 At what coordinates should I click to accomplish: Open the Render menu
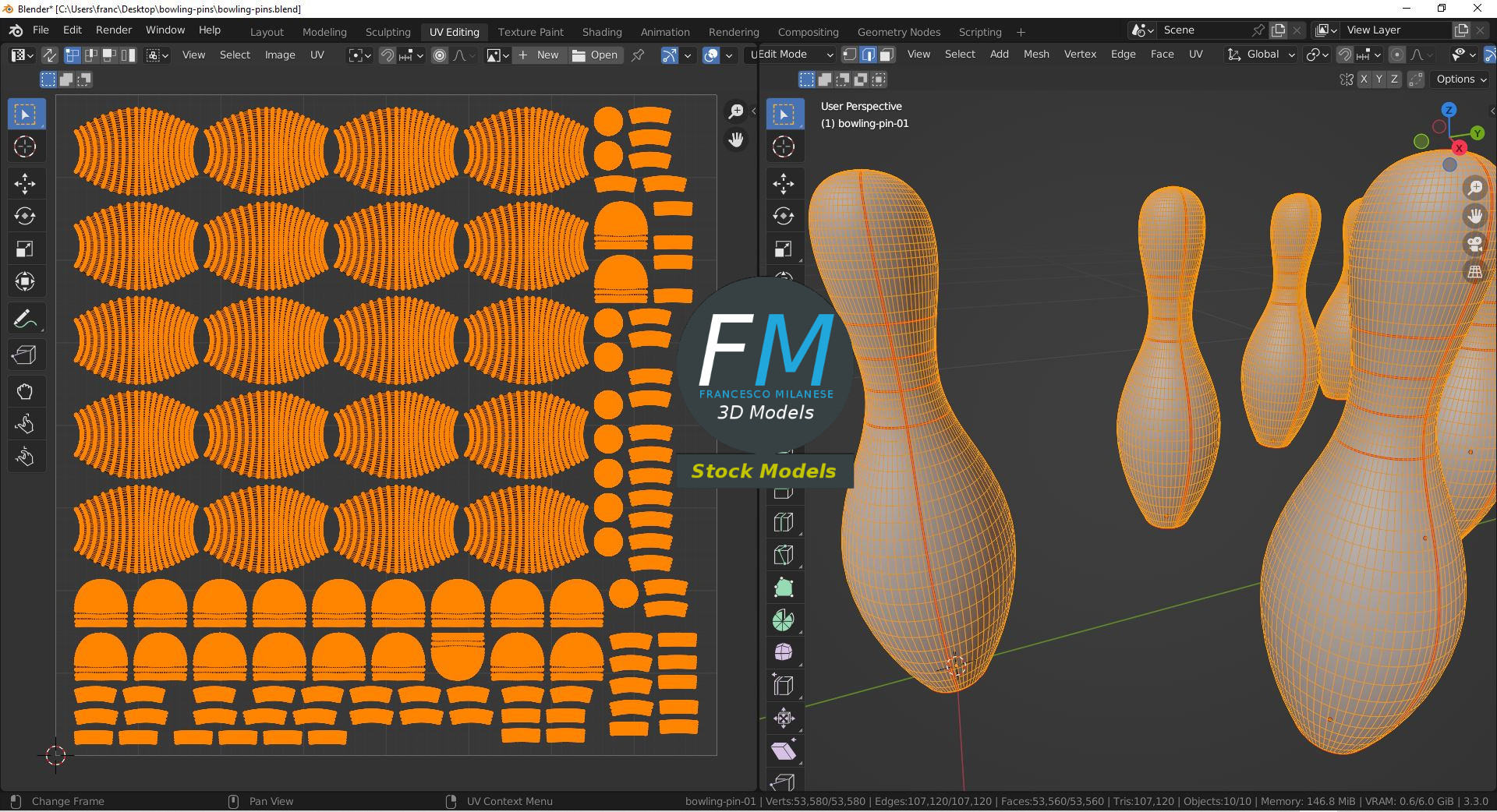click(x=114, y=30)
